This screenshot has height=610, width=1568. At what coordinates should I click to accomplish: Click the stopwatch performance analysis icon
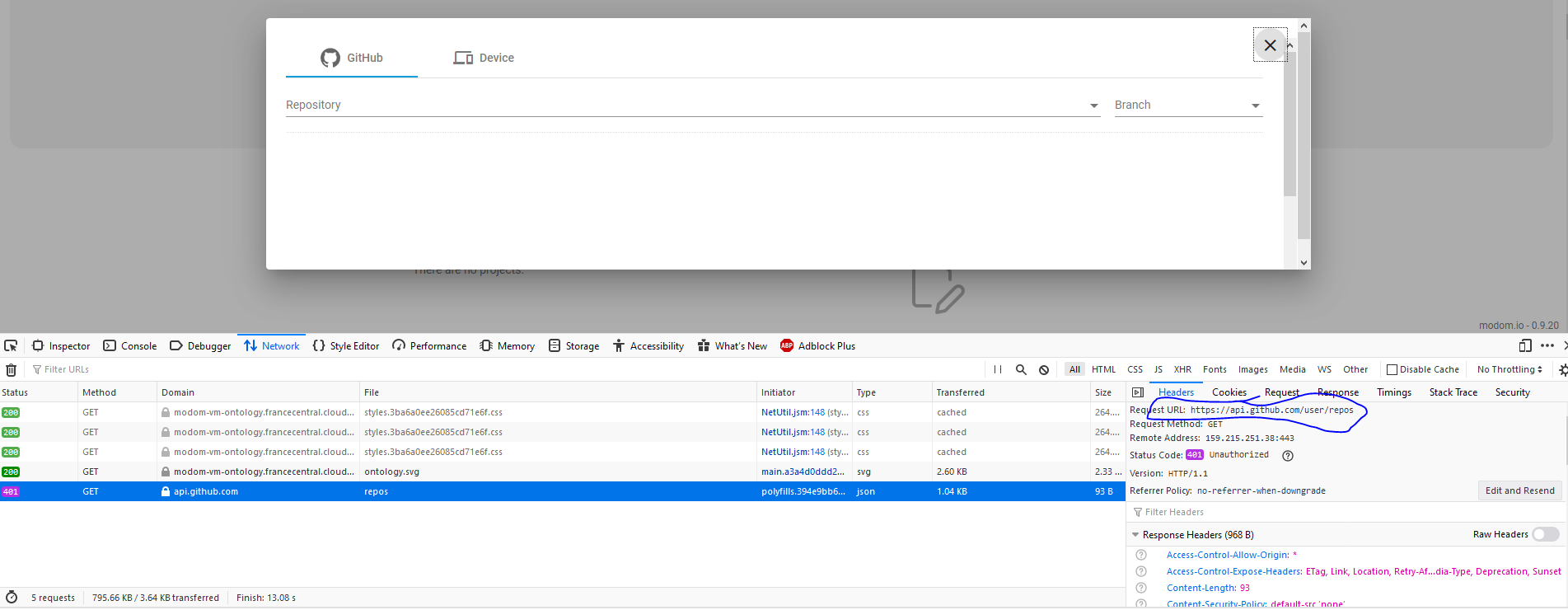point(12,598)
